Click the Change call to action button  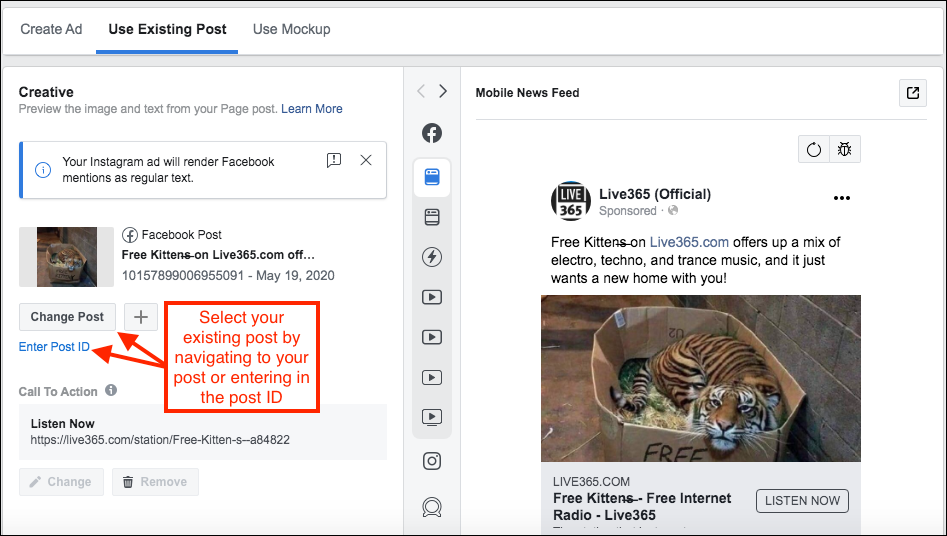[62, 482]
